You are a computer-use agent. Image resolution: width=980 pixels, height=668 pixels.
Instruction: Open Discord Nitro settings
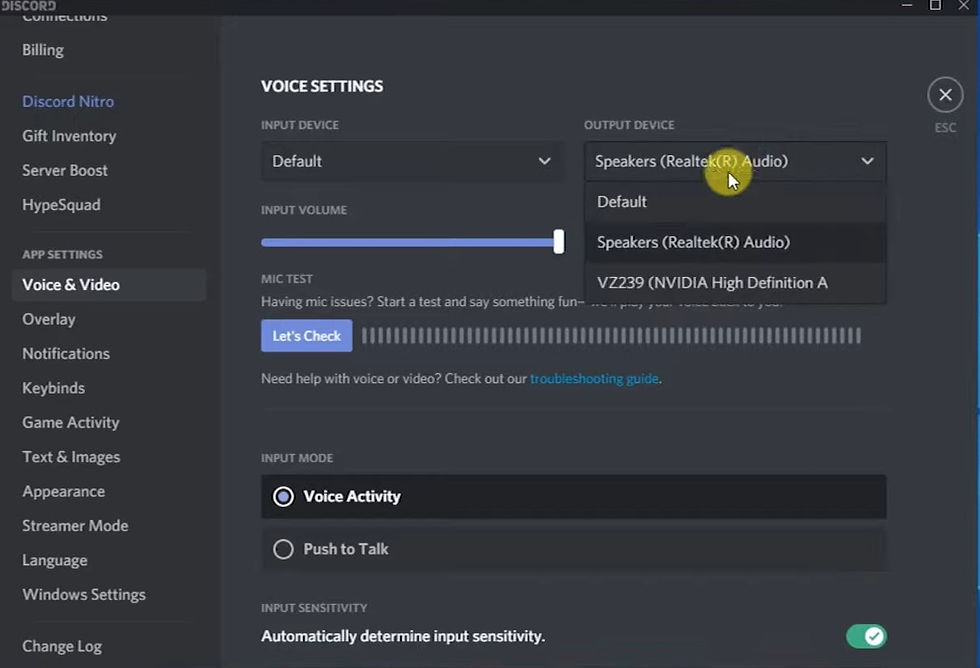68,101
